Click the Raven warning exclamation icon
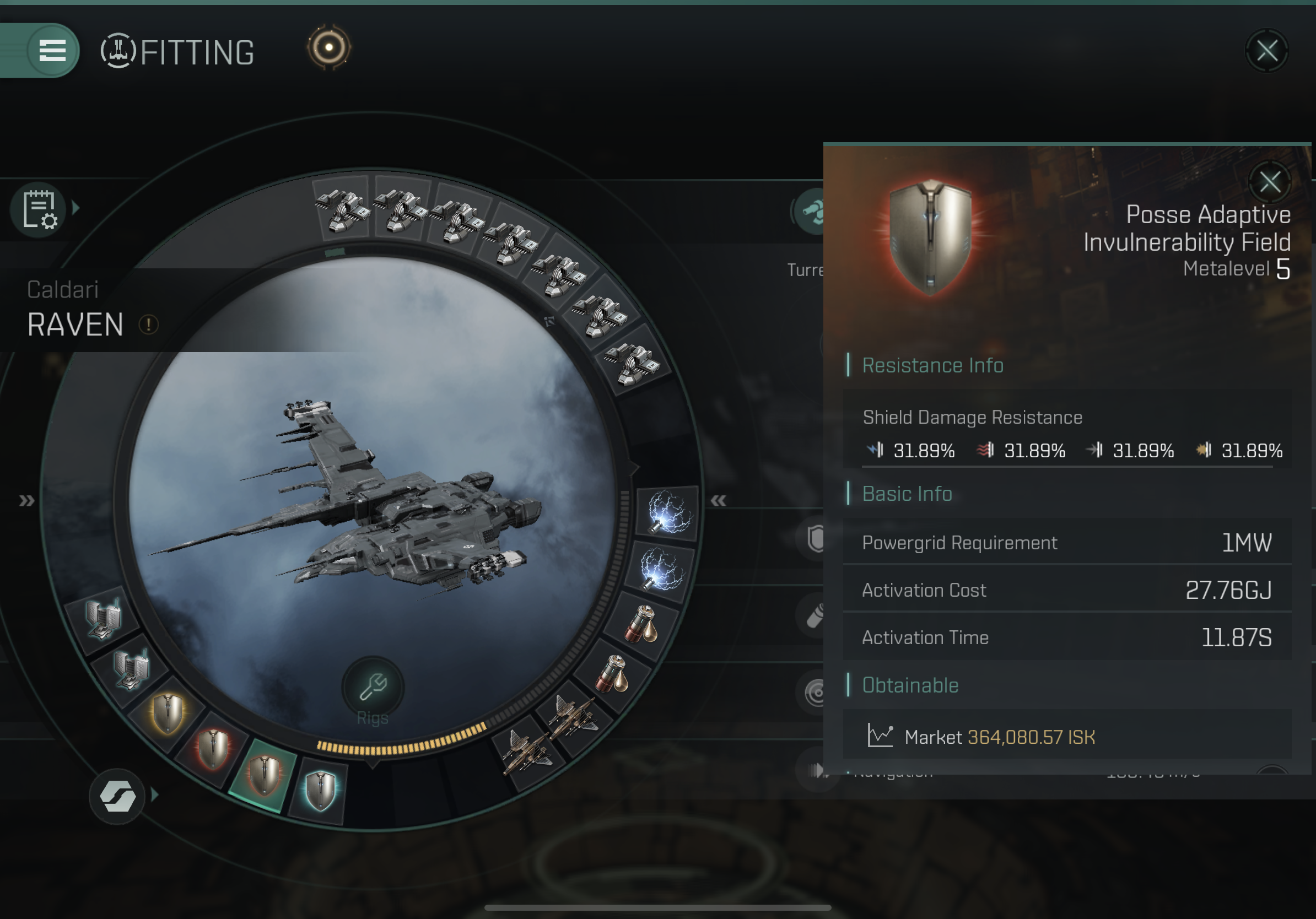The width and height of the screenshot is (1316, 919). [x=148, y=325]
